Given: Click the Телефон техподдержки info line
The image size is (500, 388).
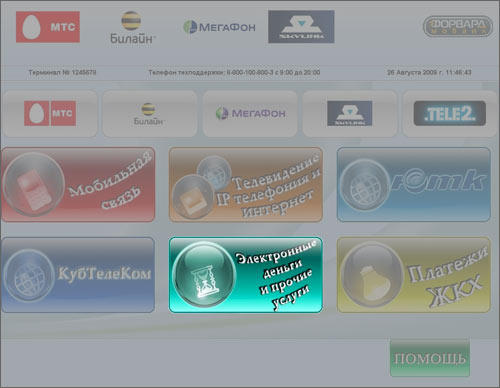Looking at the screenshot, I should click(x=234, y=72).
